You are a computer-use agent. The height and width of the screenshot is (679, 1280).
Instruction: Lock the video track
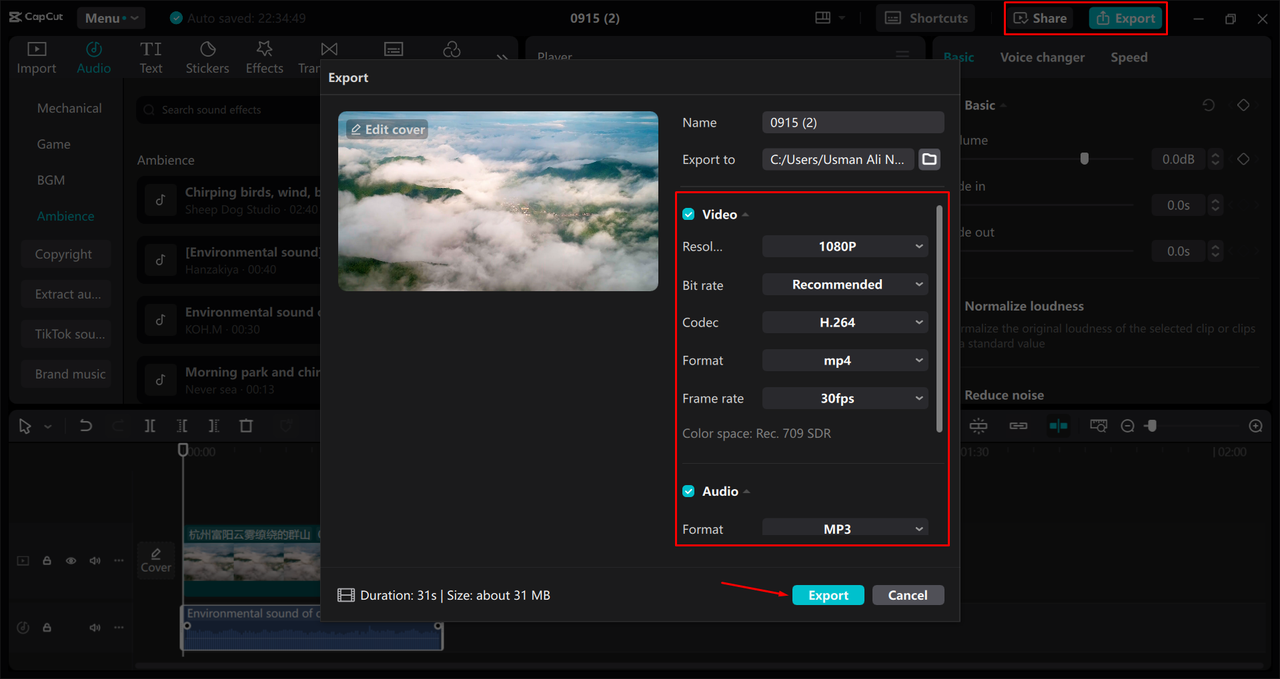coord(47,561)
